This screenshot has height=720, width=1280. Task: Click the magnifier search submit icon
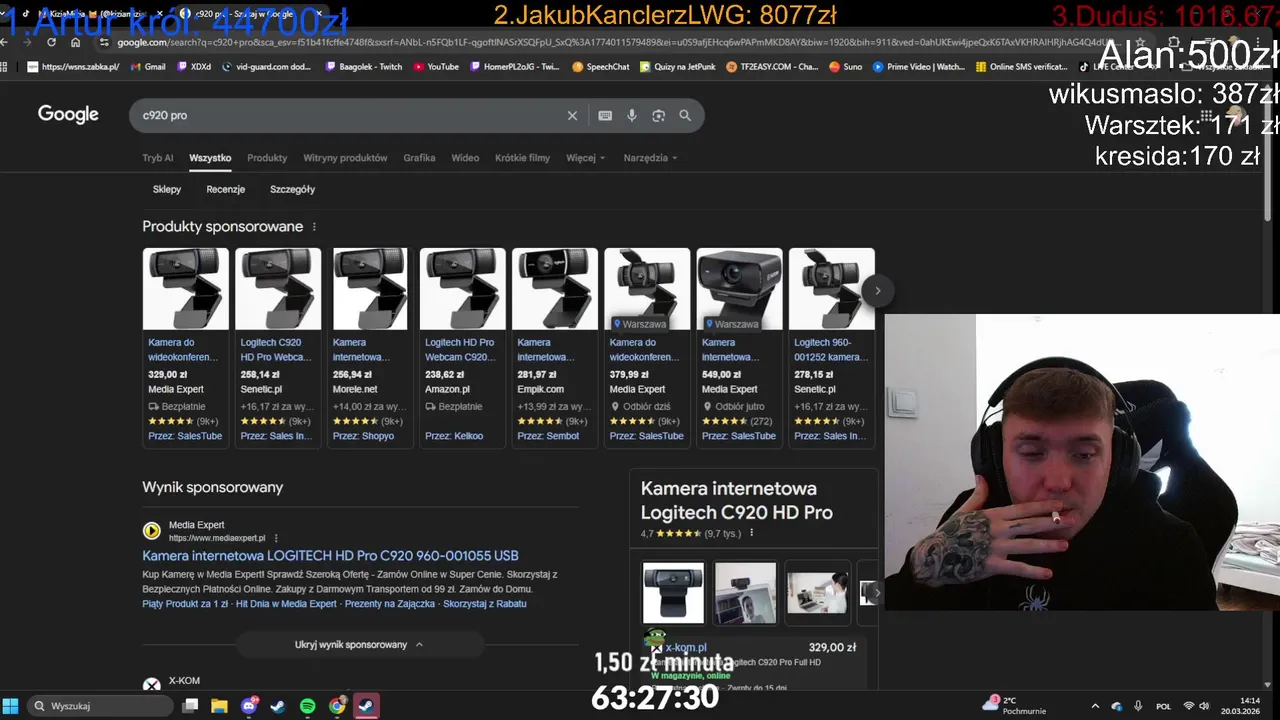[685, 116]
